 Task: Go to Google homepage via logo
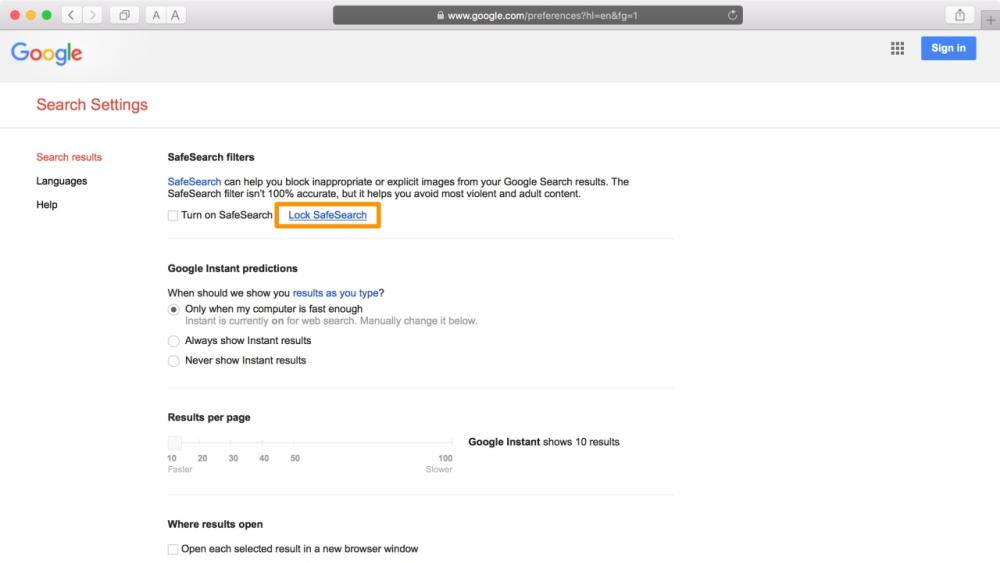point(47,52)
